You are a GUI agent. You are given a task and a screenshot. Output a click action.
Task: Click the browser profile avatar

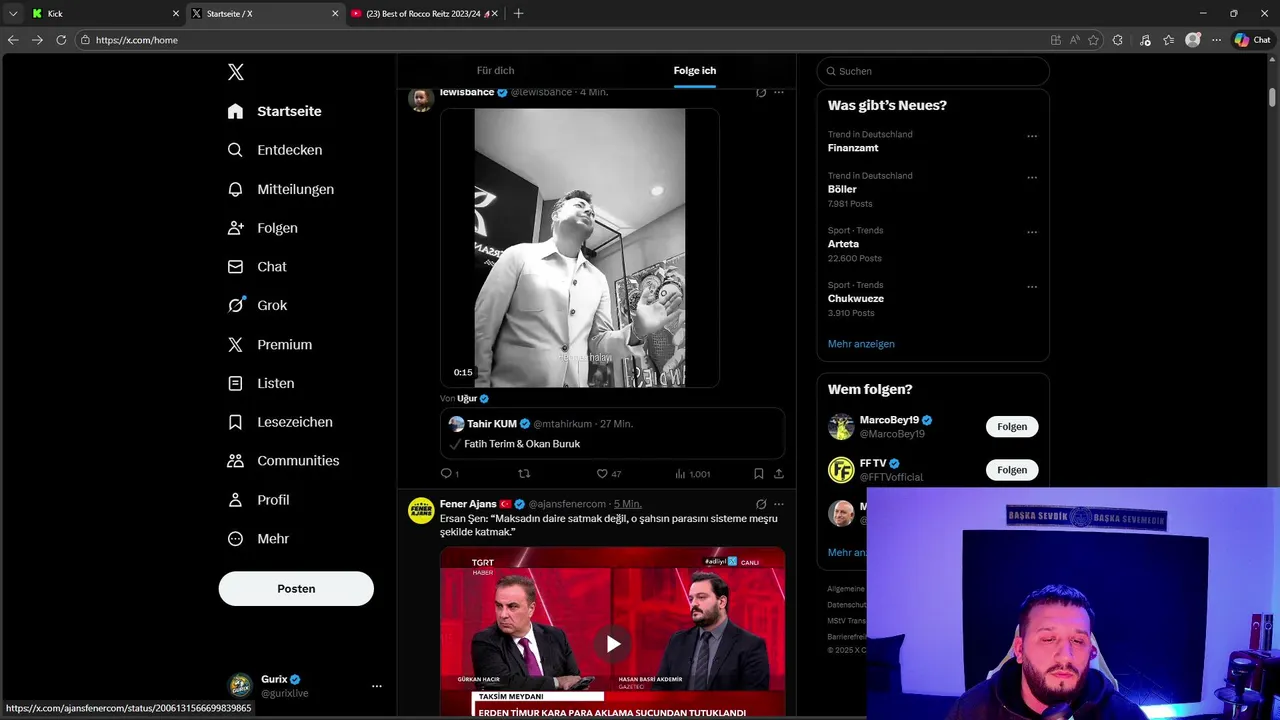[1193, 40]
